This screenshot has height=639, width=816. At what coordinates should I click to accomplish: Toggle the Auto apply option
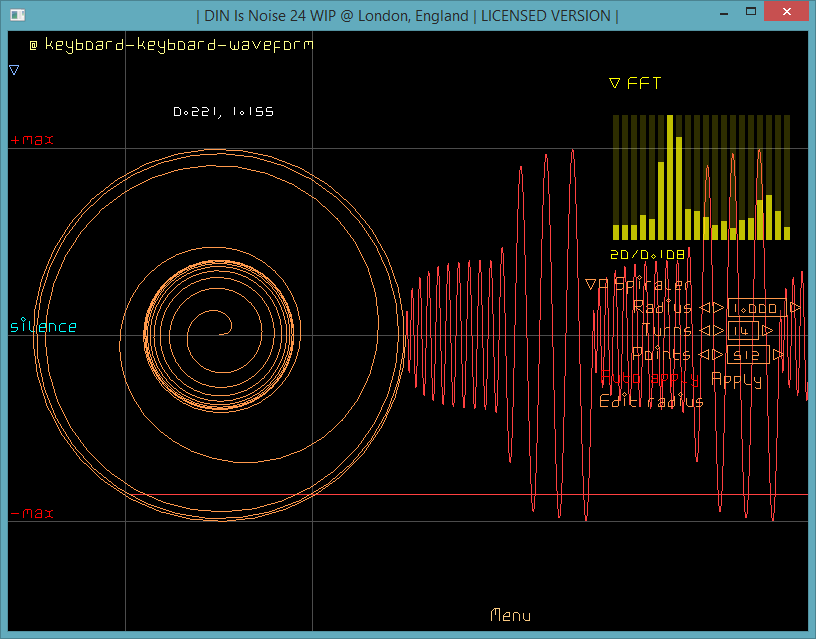coord(651,379)
